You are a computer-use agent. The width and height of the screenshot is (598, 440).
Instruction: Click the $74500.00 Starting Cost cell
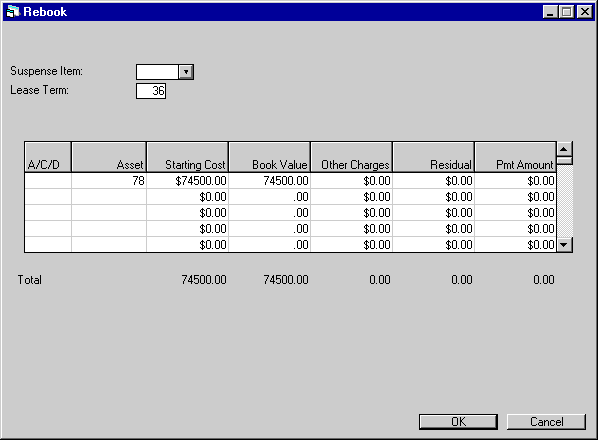point(187,181)
